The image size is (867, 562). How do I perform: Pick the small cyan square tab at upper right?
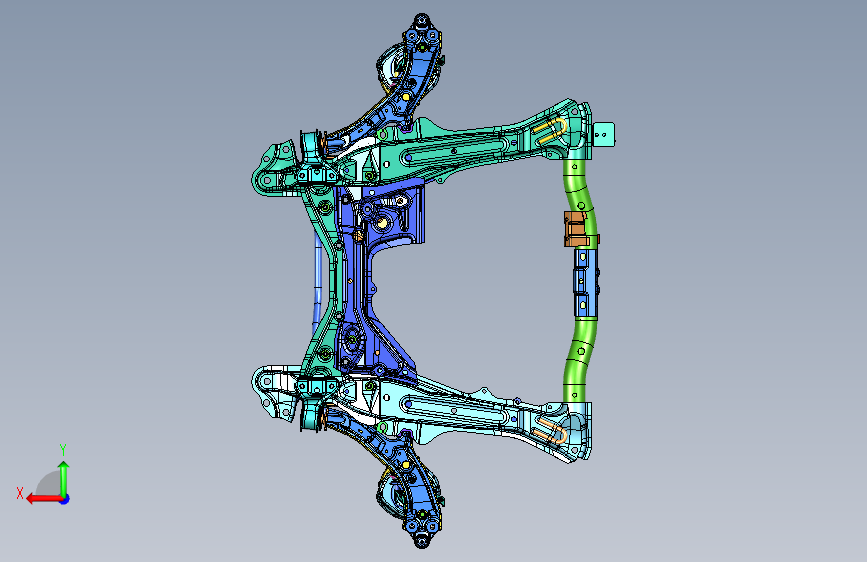(x=604, y=134)
